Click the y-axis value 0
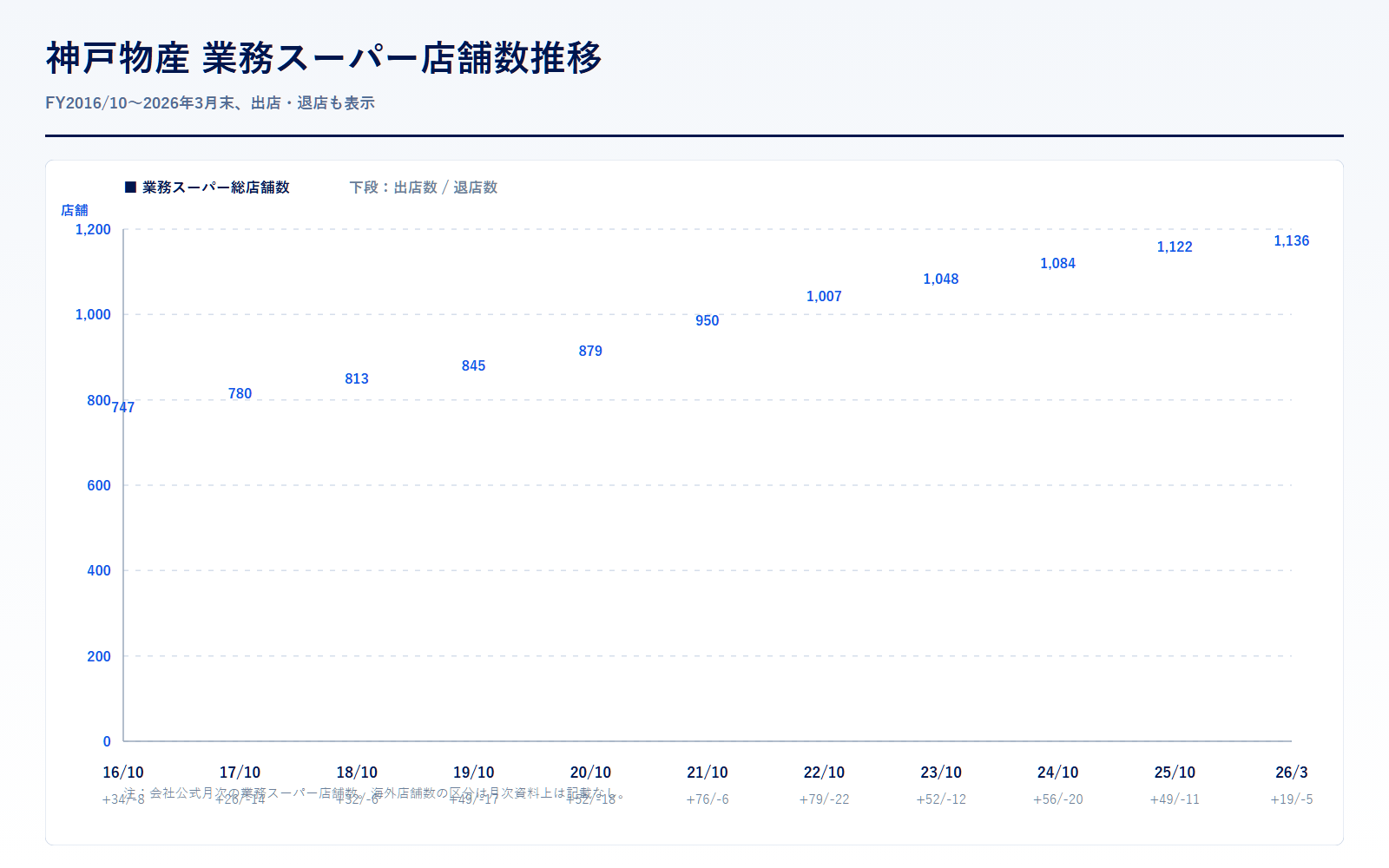The image size is (1389, 868). [x=107, y=742]
